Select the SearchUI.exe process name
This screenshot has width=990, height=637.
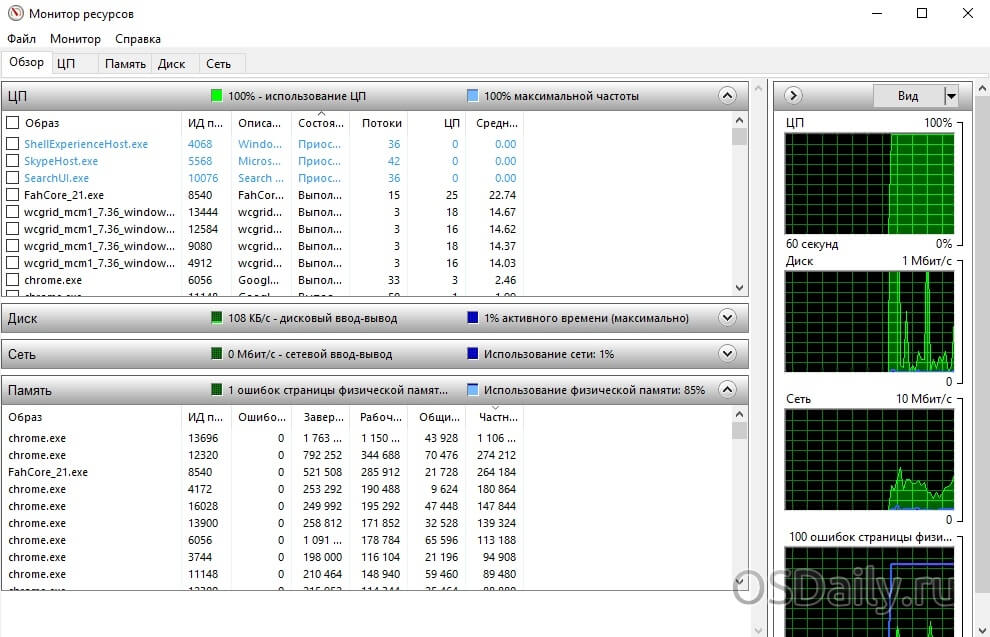tap(56, 178)
